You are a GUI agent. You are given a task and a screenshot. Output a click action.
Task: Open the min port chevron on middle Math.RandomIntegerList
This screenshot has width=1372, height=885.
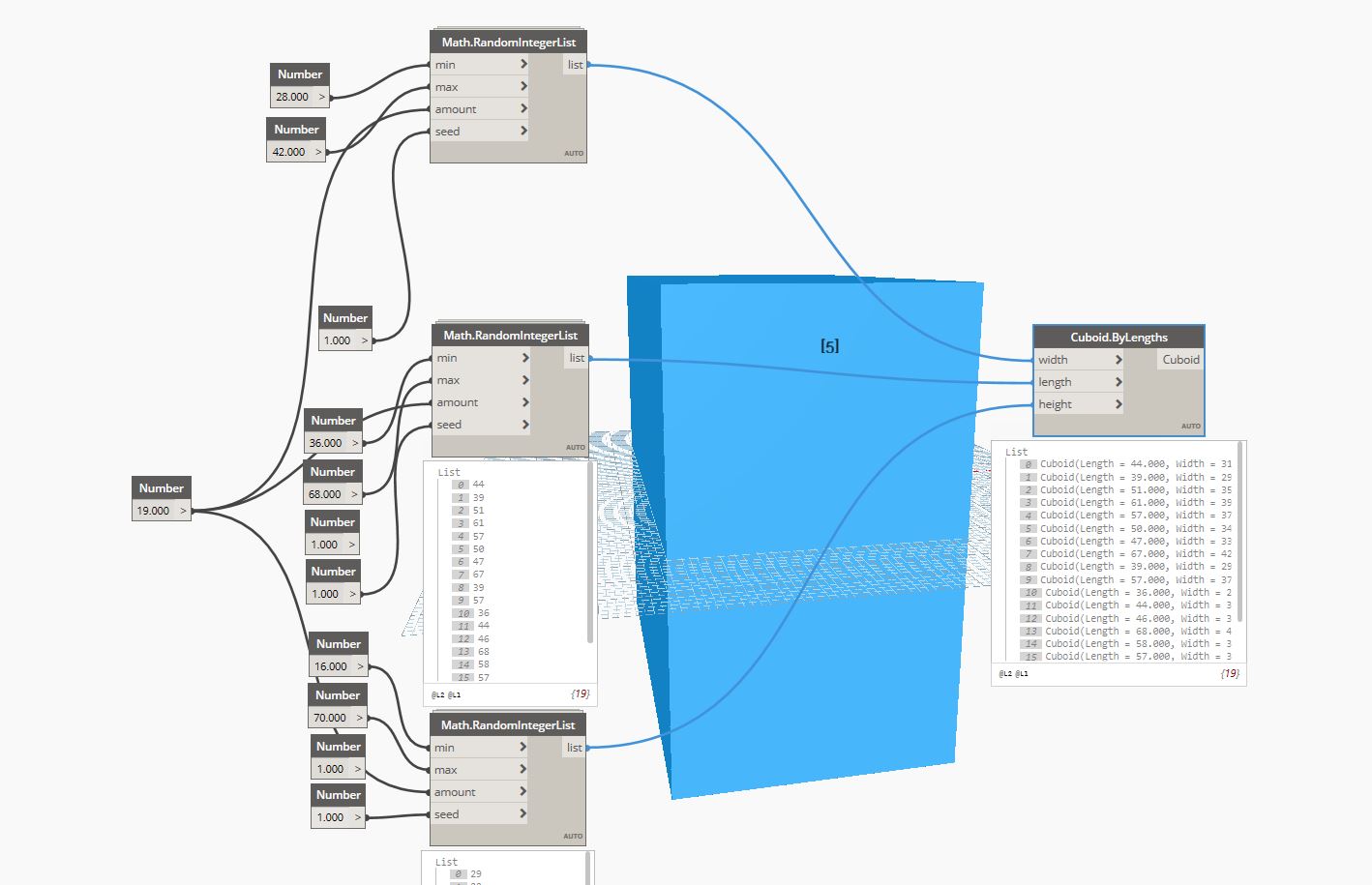click(525, 358)
